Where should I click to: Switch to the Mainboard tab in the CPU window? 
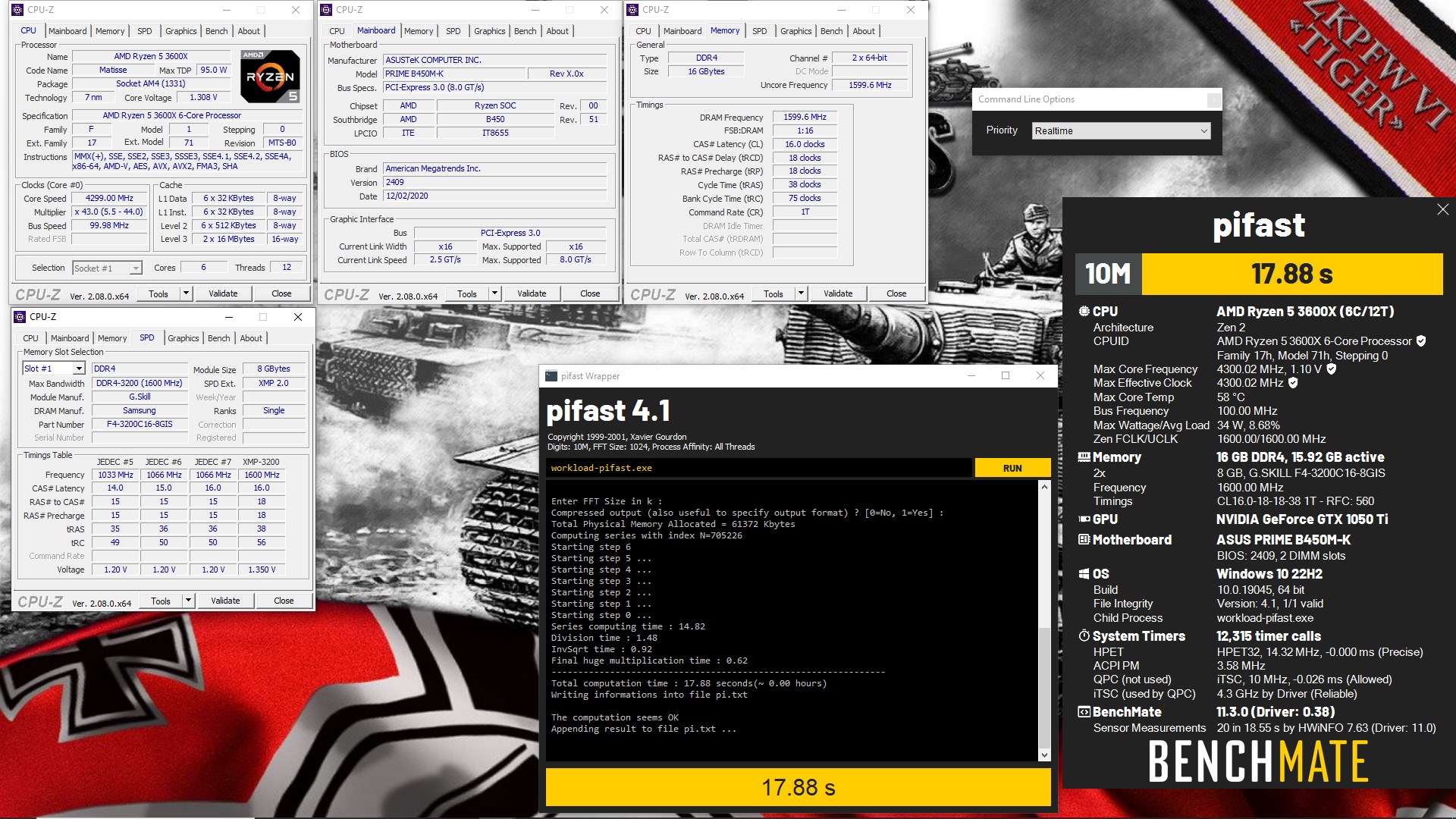click(x=67, y=31)
